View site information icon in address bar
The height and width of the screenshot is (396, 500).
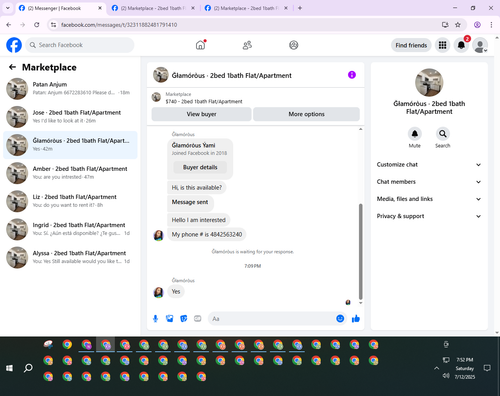53,25
